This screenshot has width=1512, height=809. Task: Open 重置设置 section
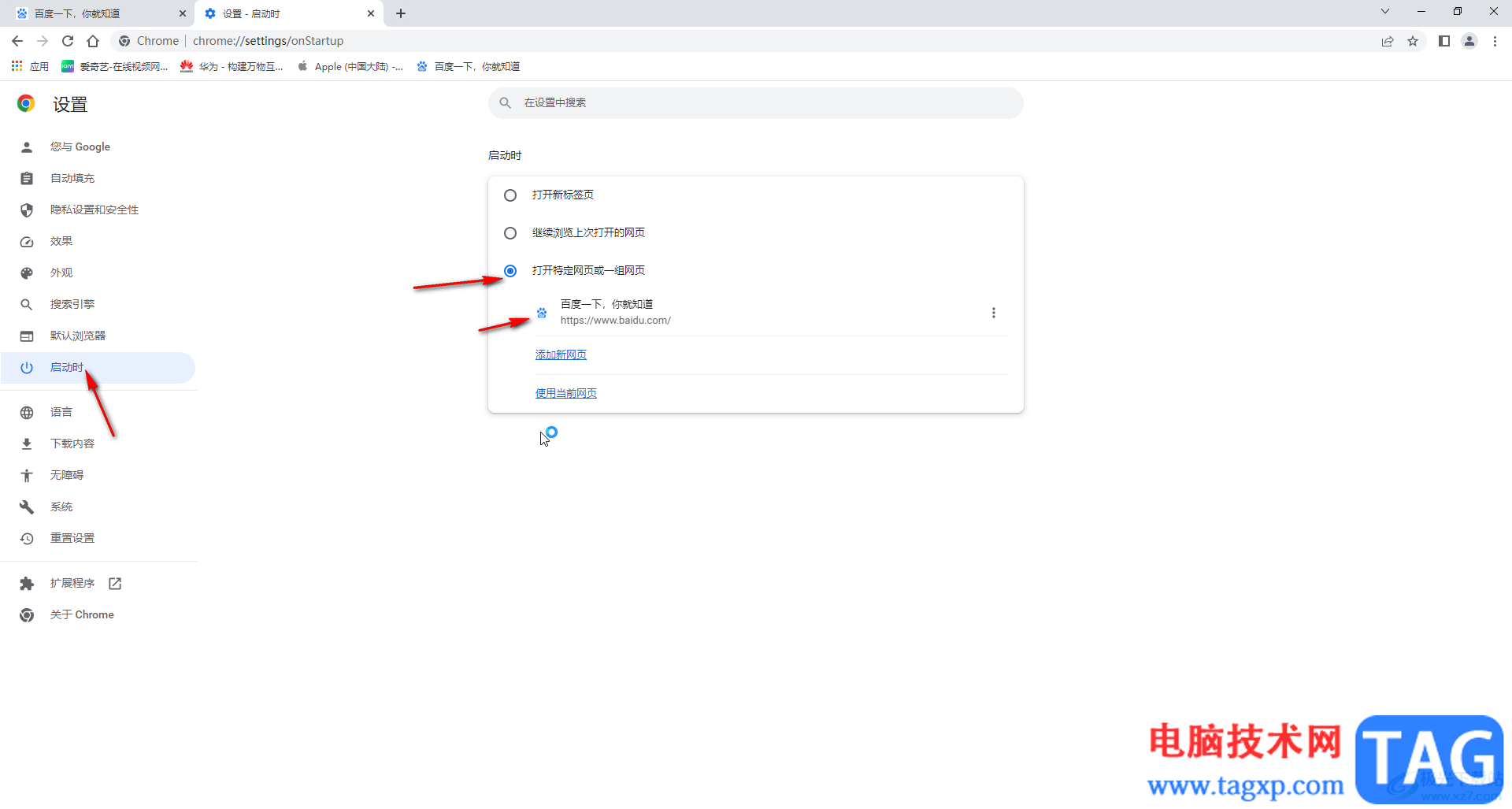pyautogui.click(x=98, y=539)
